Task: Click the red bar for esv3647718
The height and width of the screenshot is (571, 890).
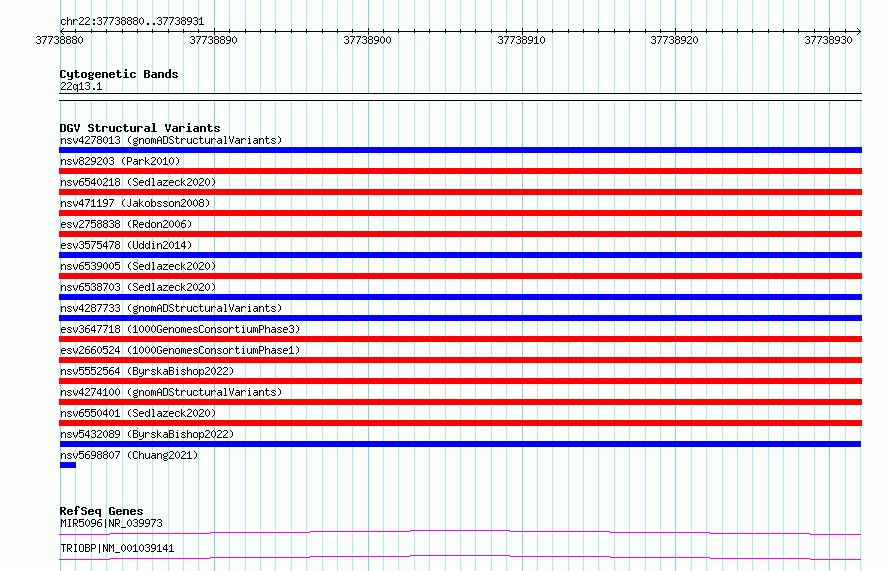Action: 460,339
